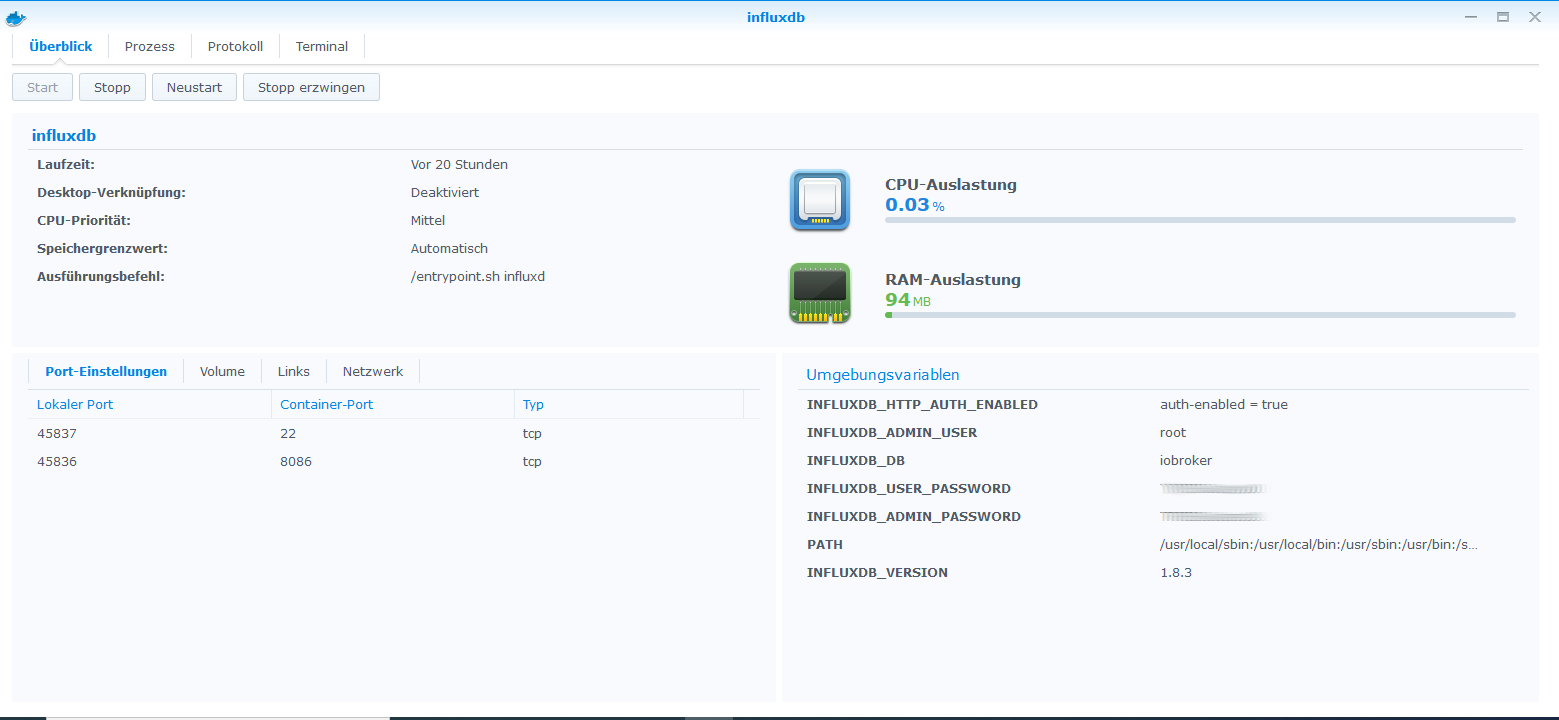The height and width of the screenshot is (720, 1559).
Task: Open the Protokoll tab
Action: point(236,46)
